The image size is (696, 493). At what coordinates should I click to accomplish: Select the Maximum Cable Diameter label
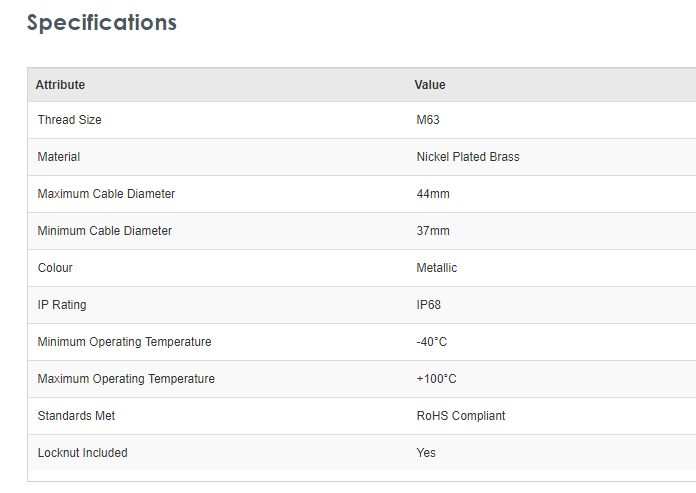(106, 194)
